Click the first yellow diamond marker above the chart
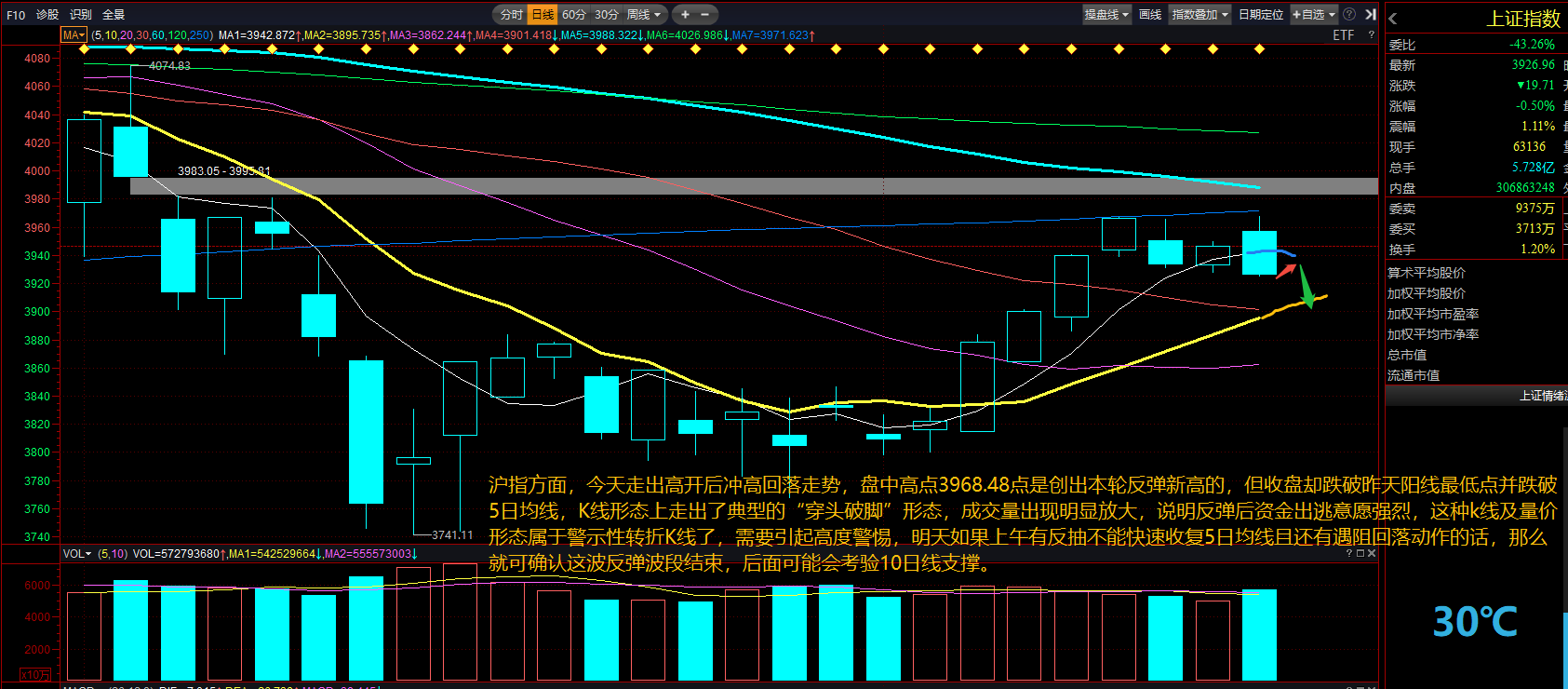The height and width of the screenshot is (689, 1568). [85, 49]
